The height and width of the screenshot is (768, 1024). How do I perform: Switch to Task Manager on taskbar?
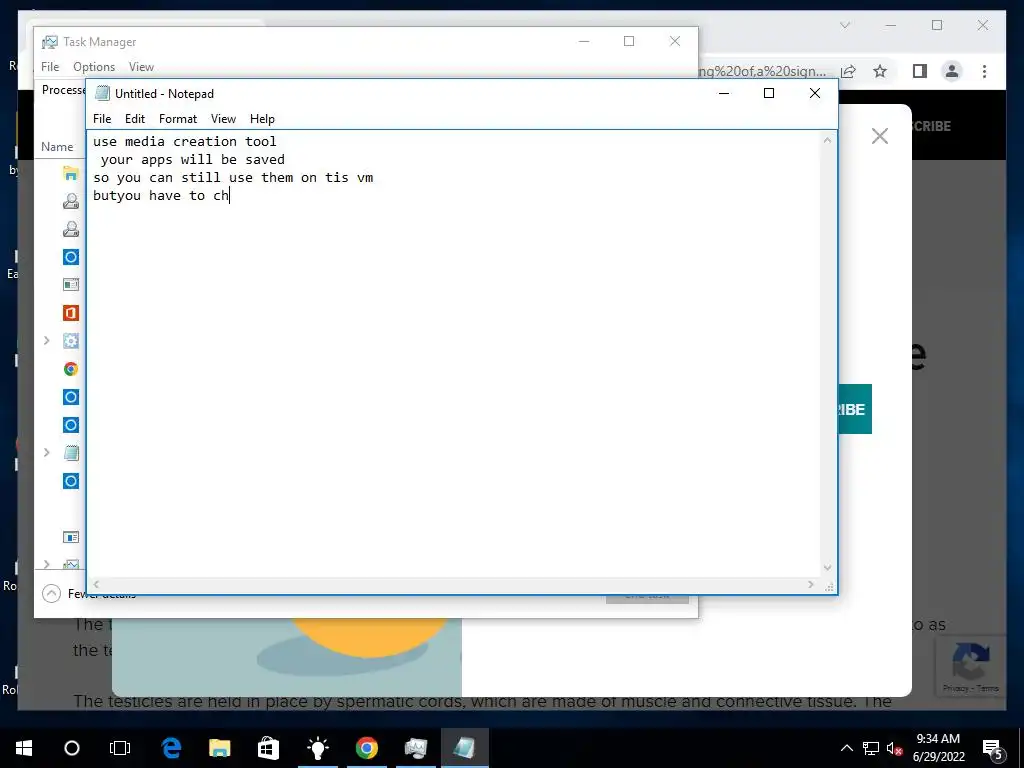[416, 748]
